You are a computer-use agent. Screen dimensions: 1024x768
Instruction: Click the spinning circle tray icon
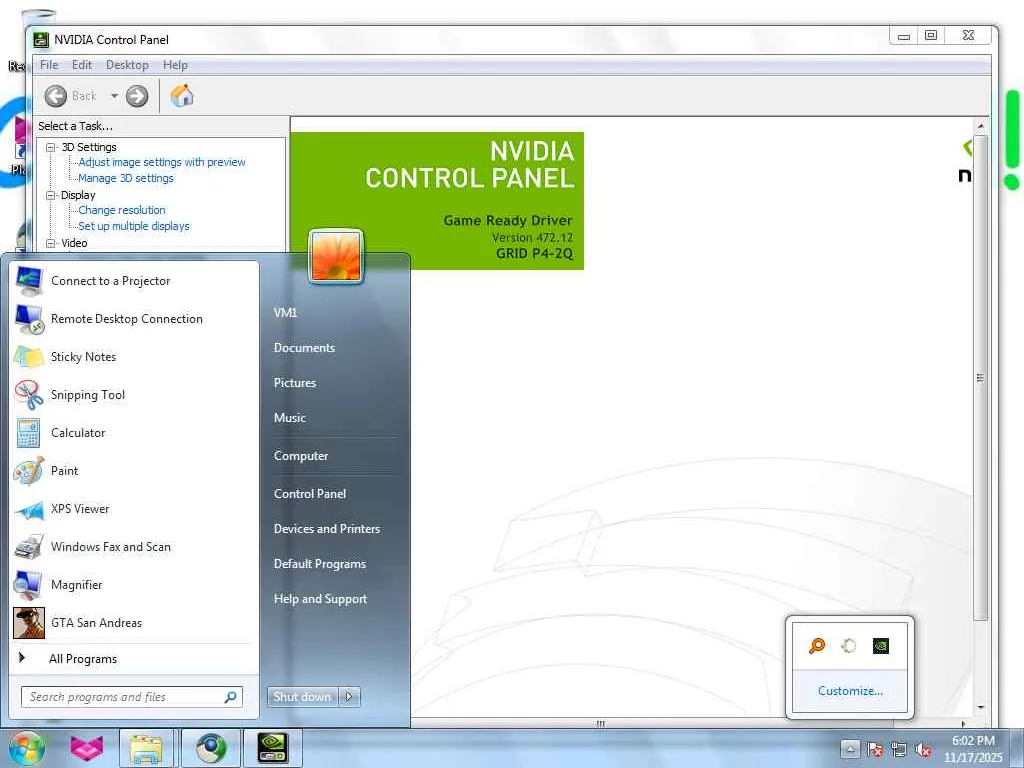pos(849,646)
